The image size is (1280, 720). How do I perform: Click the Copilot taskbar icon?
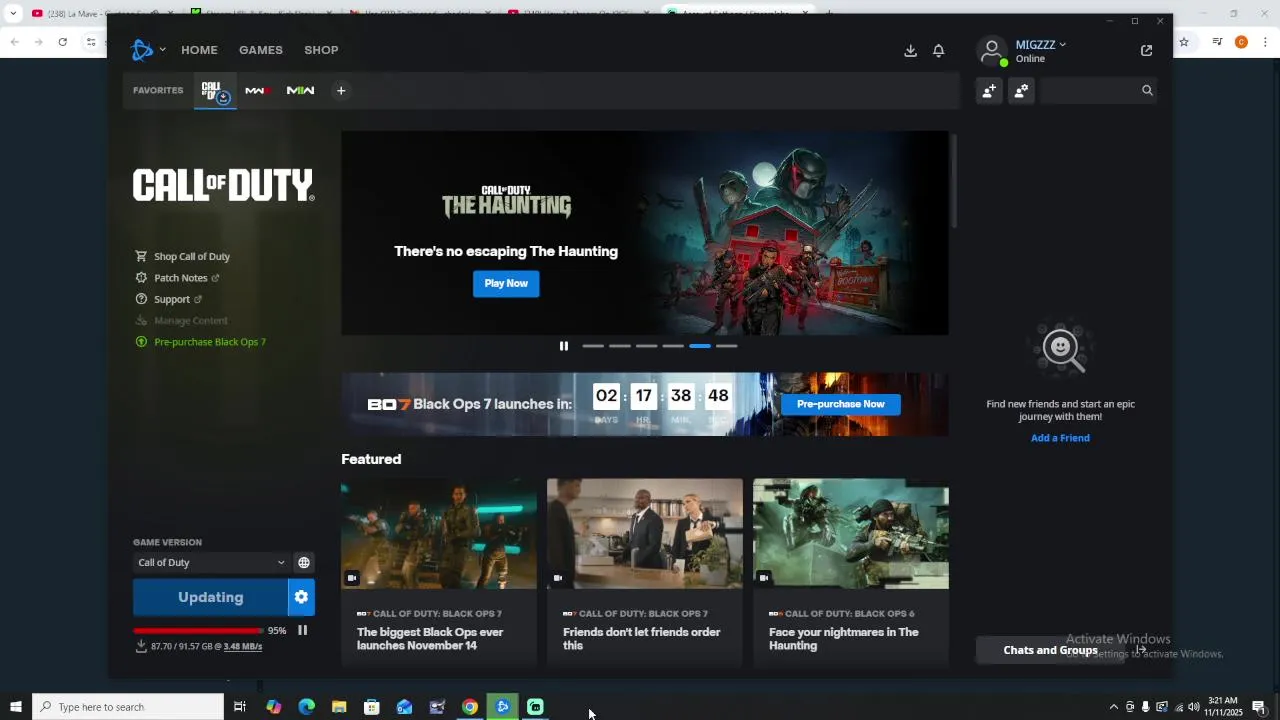(273, 707)
